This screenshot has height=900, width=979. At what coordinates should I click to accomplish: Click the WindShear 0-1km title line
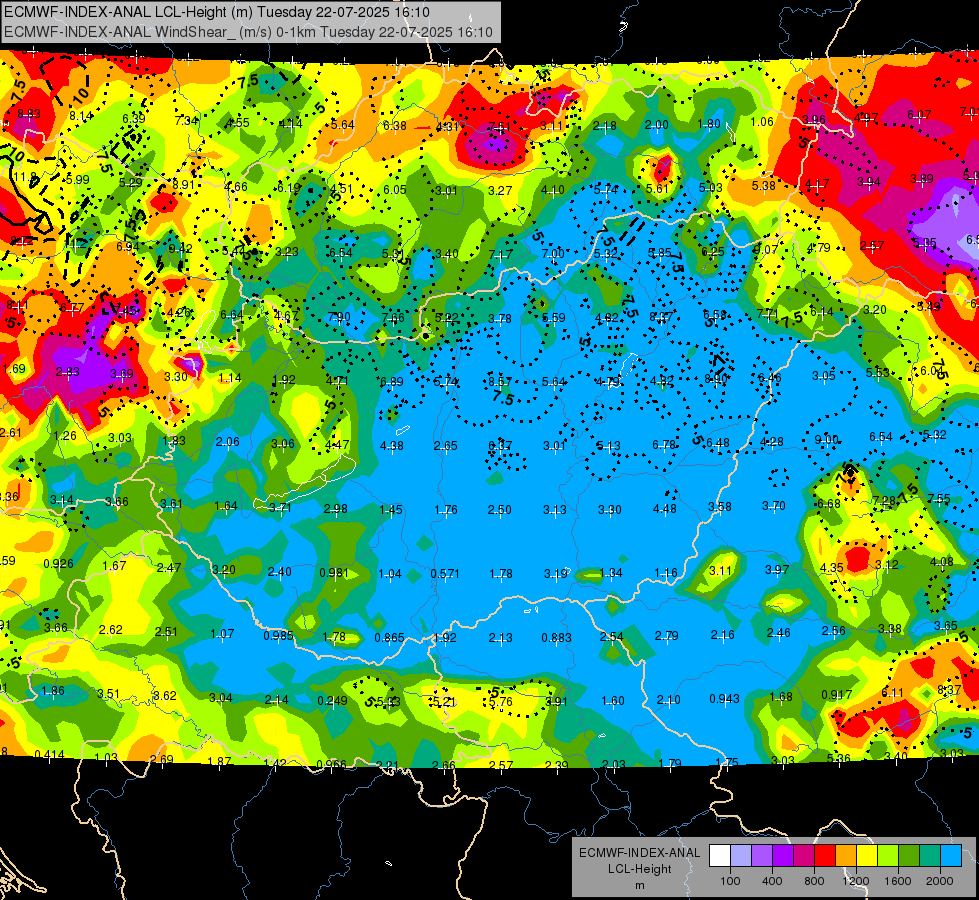(248, 32)
